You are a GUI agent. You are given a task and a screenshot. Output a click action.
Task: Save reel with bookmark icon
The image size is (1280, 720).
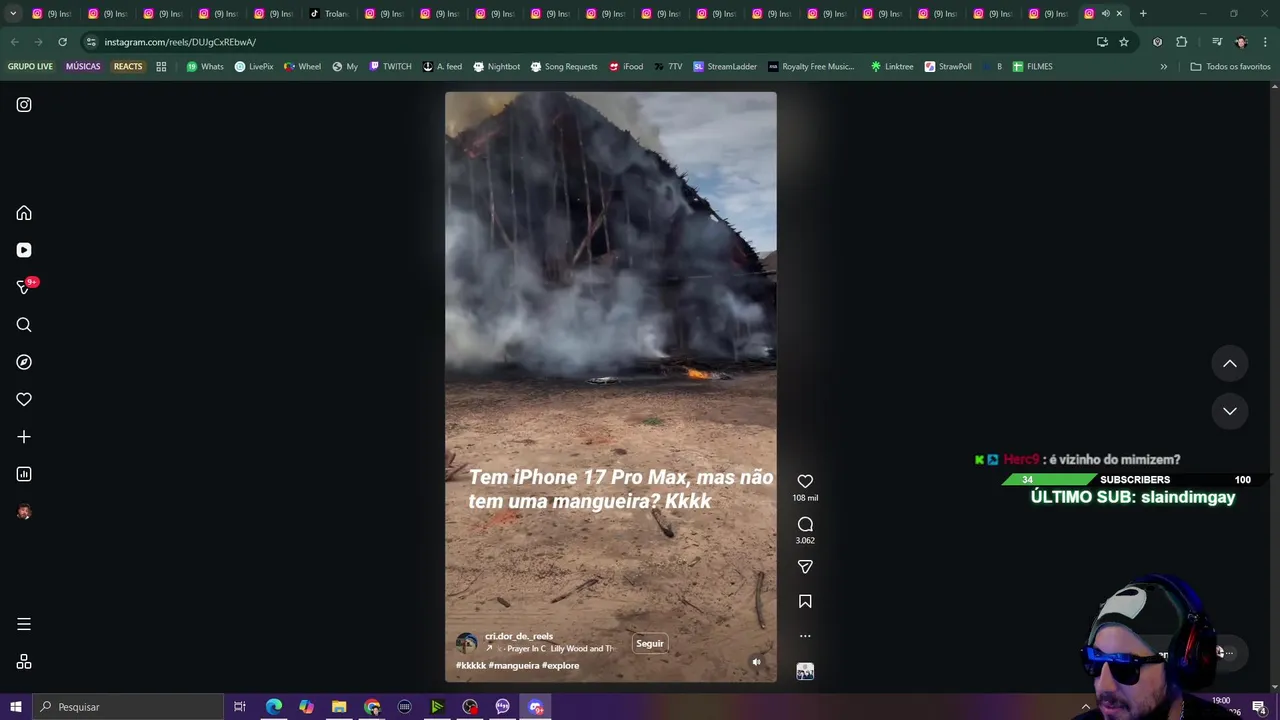click(805, 601)
